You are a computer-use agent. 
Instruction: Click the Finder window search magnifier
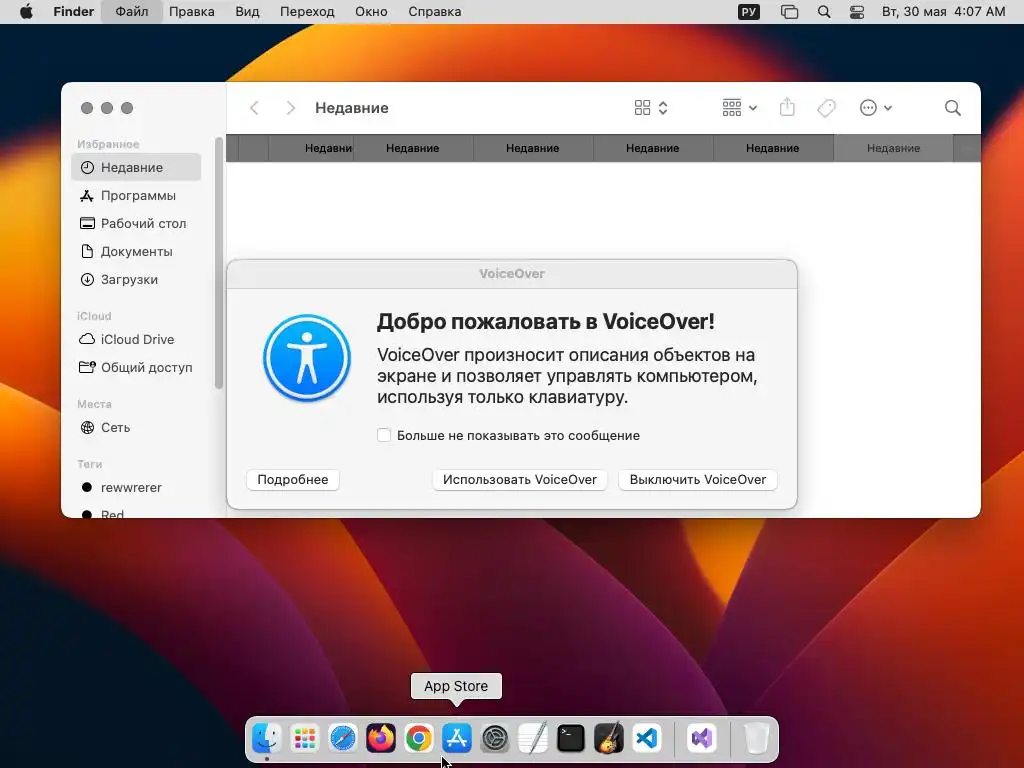click(953, 108)
